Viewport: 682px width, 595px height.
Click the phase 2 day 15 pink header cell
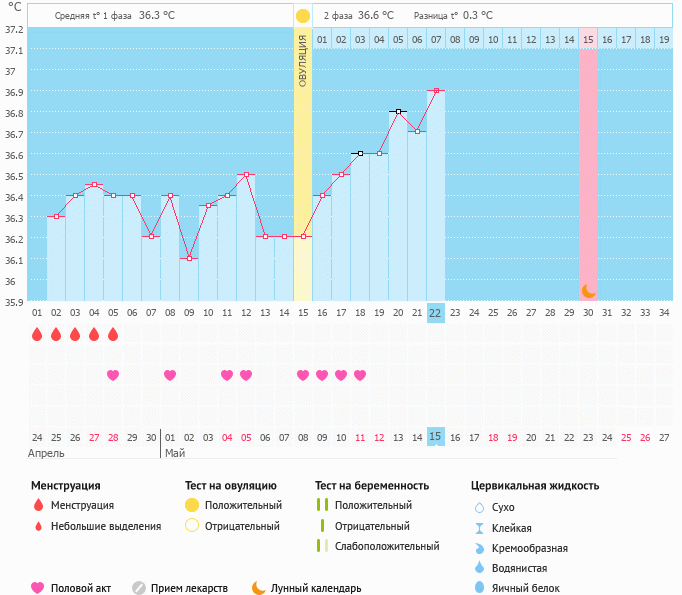click(588, 39)
